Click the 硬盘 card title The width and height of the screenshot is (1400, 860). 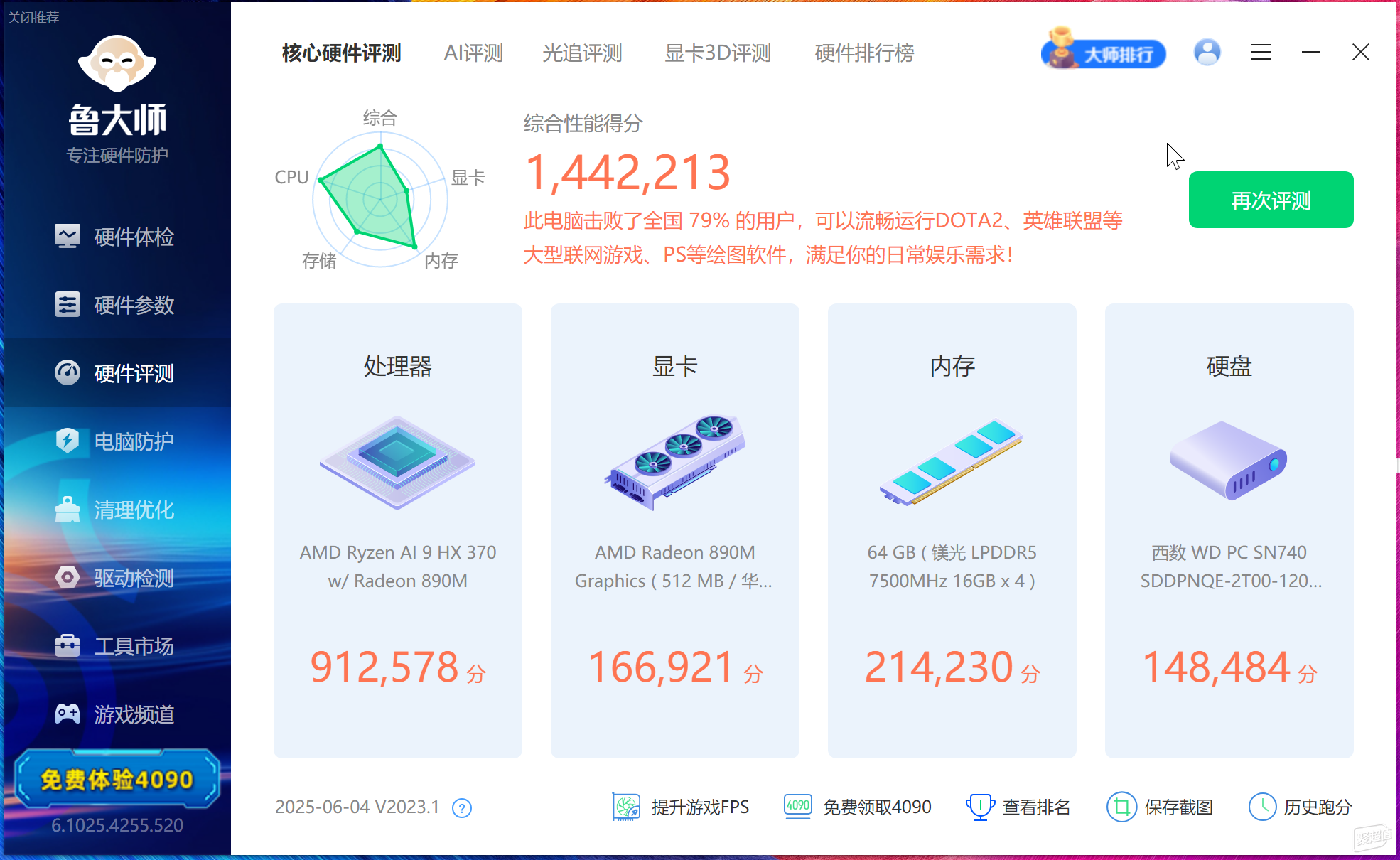point(1229,366)
